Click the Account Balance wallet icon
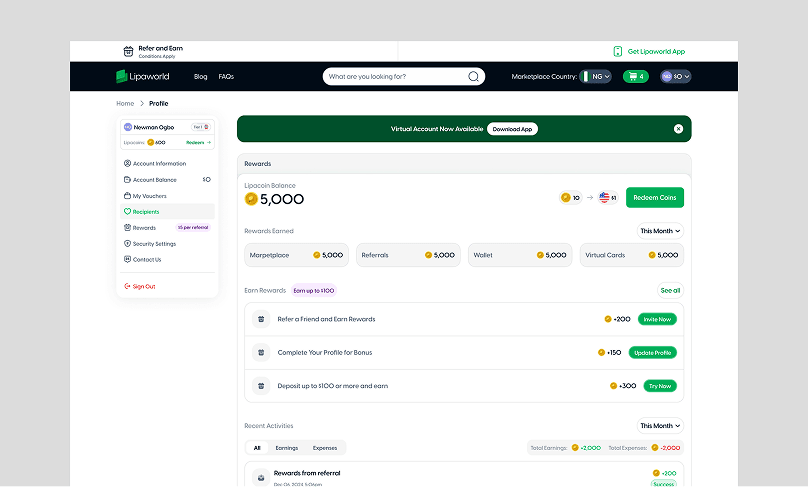Screen dimensions: 808x487 tap(127, 179)
